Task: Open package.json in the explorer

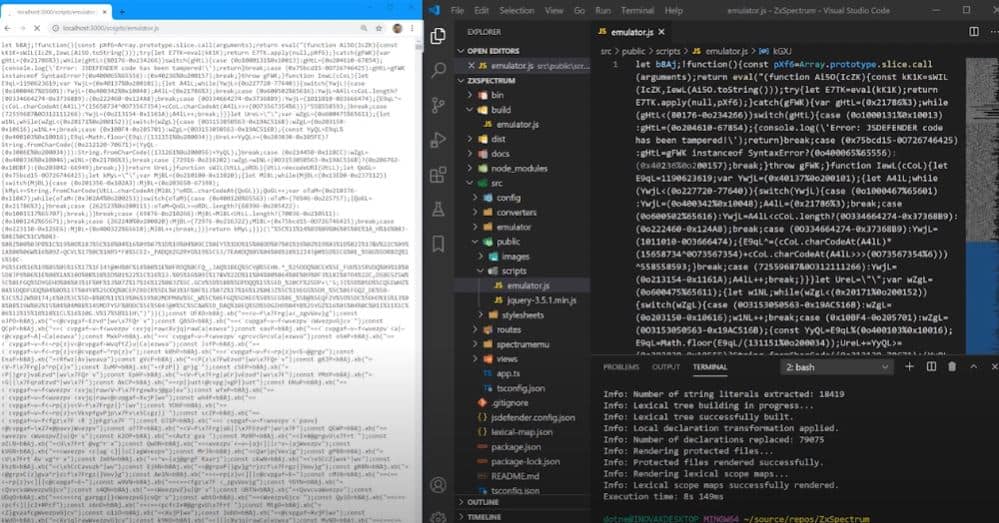Action: [516, 447]
